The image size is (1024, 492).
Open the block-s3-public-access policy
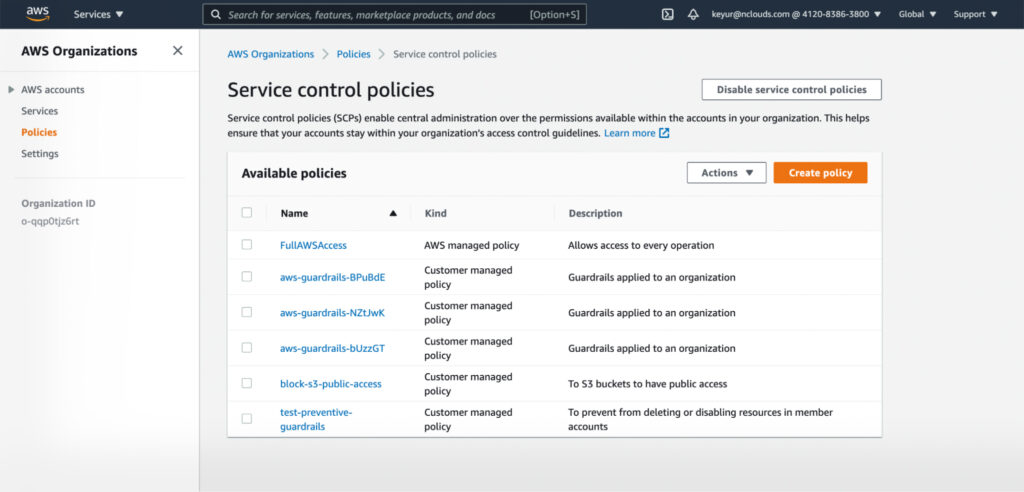pos(331,384)
